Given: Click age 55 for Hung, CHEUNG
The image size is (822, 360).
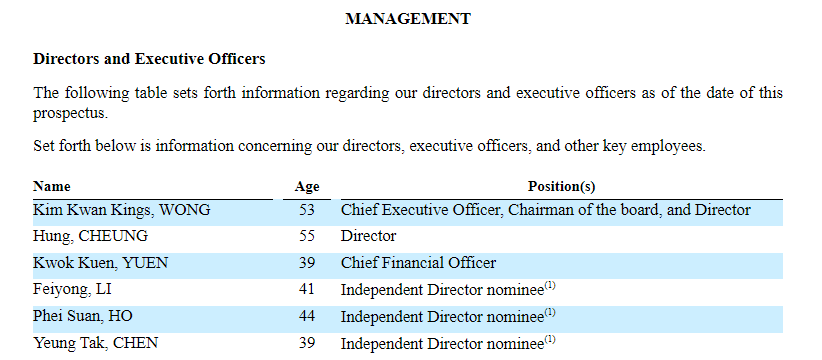Looking at the screenshot, I should (307, 236).
